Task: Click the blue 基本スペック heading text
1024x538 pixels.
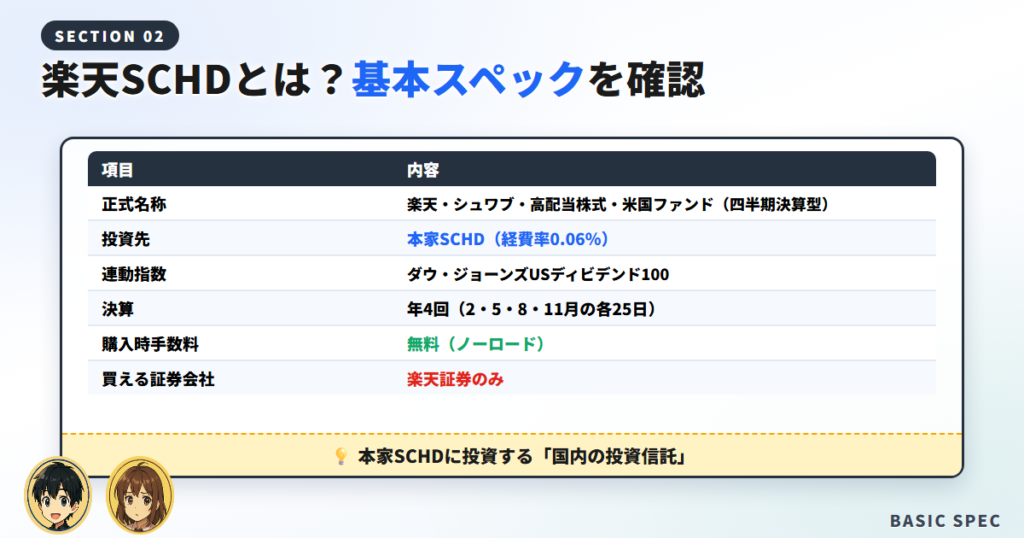Action: coord(468,80)
